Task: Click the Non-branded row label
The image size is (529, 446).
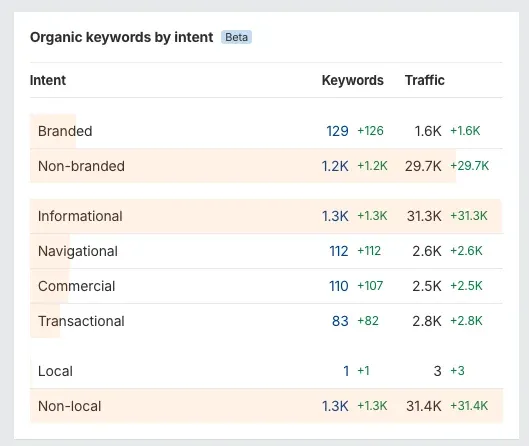Action: pyautogui.click(x=81, y=166)
